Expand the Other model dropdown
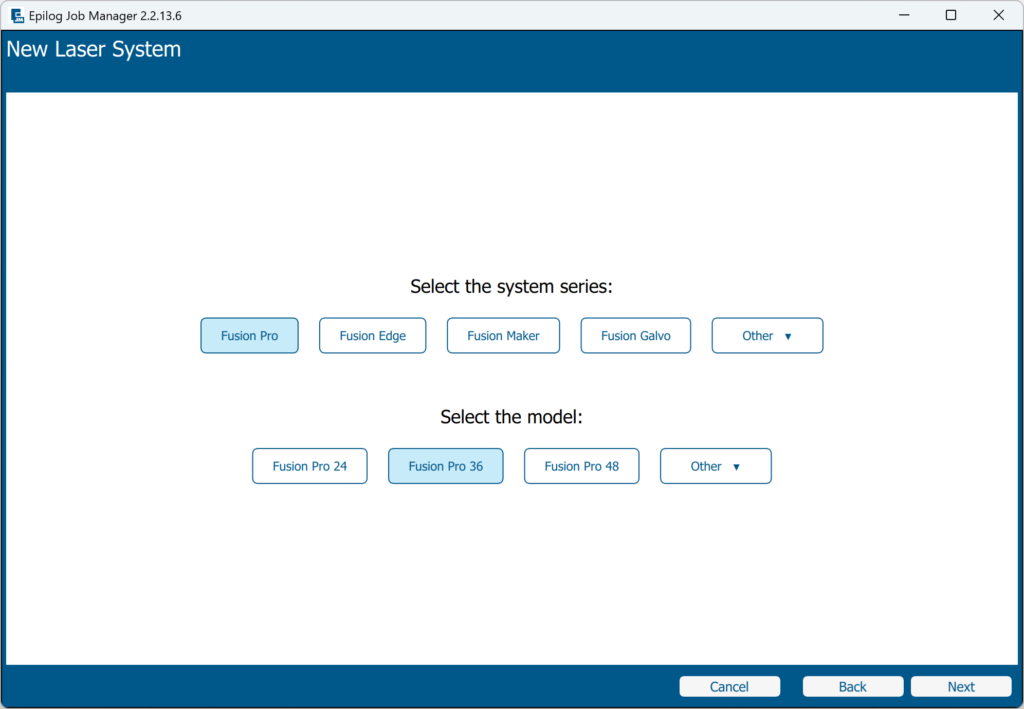Screen dimensions: 1024x709 pyautogui.click(x=716, y=466)
